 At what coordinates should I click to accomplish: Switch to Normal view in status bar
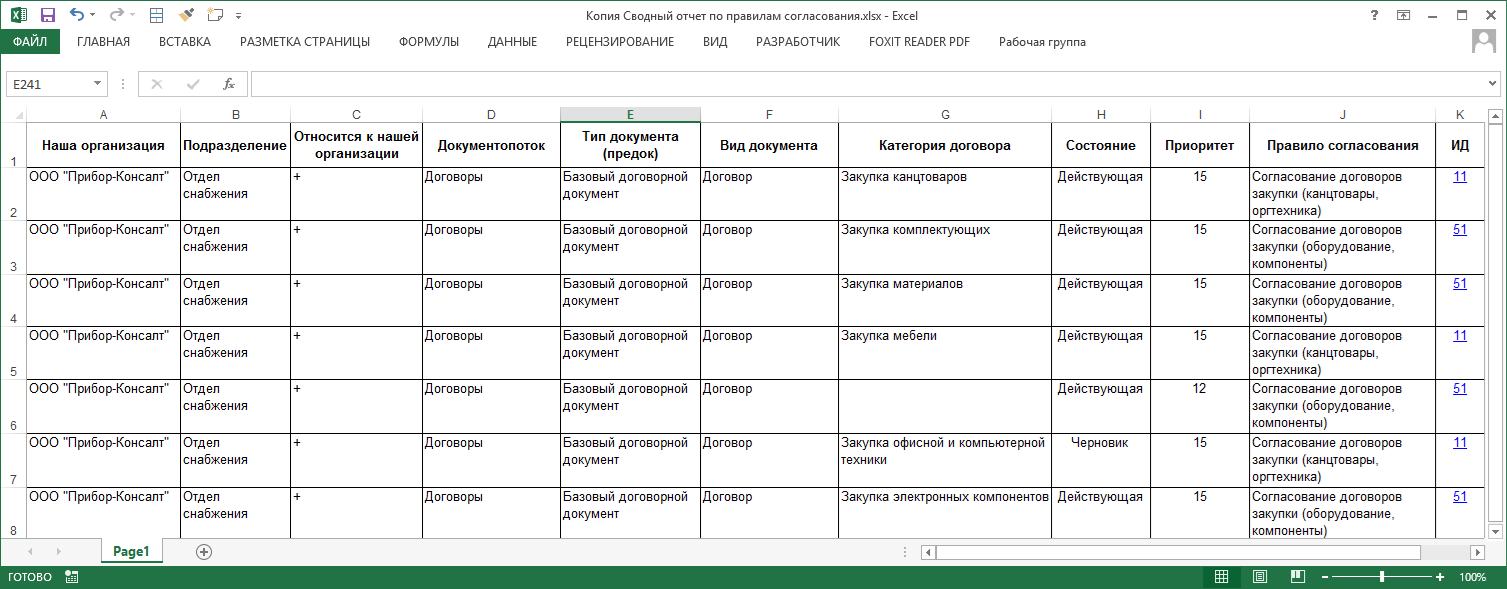point(1221,577)
